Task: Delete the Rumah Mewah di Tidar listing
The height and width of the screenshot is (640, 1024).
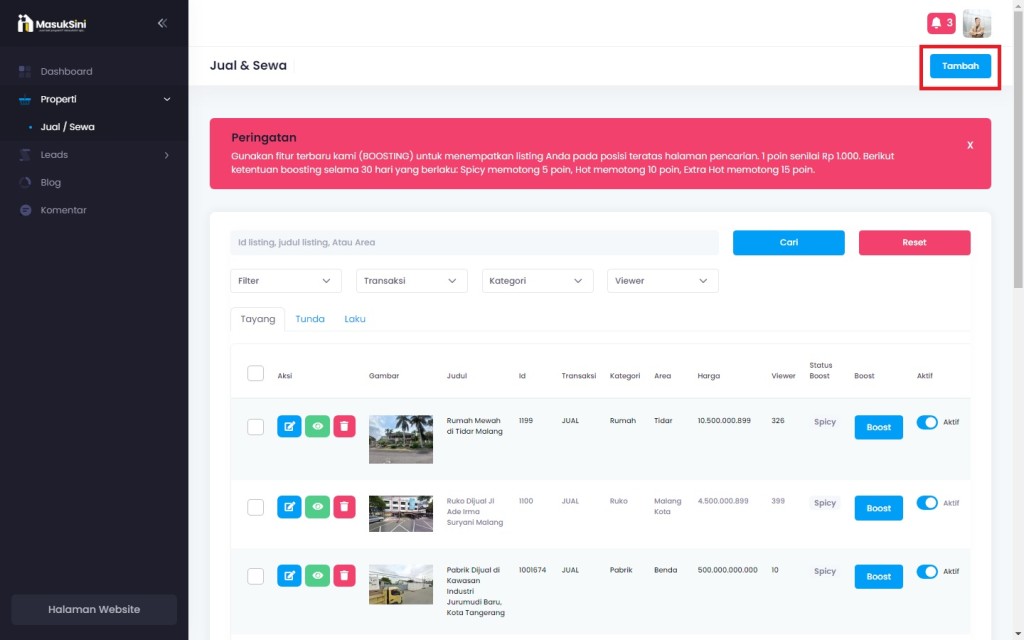Action: 344,426
